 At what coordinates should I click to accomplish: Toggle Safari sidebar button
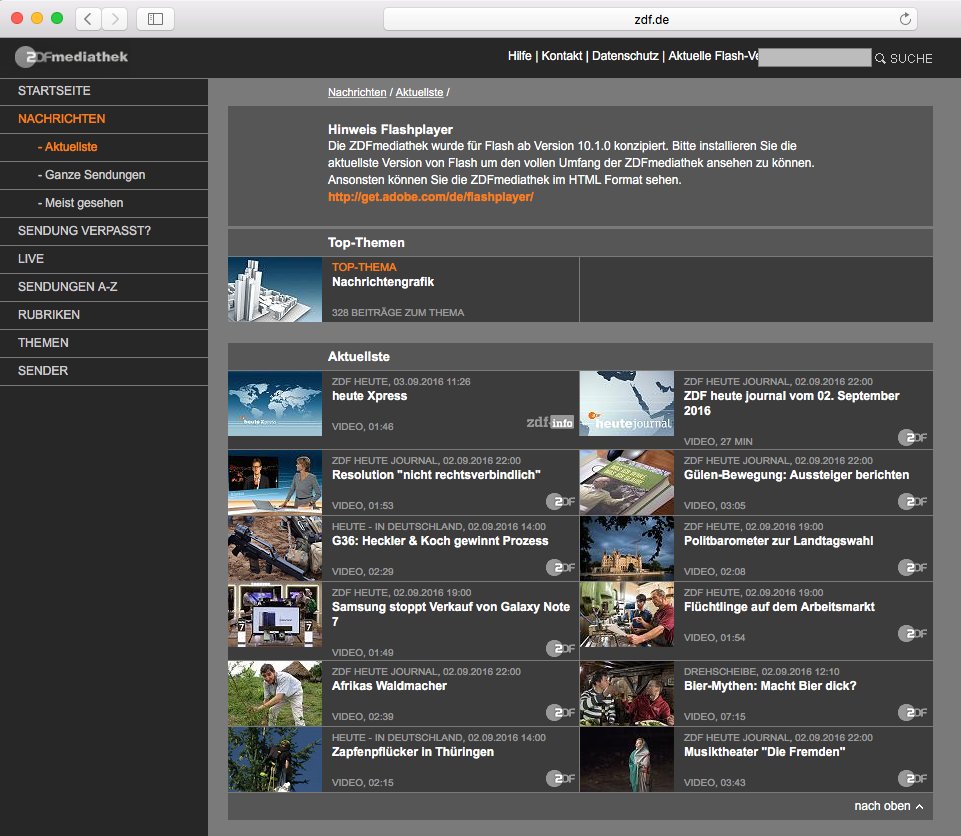[156, 19]
